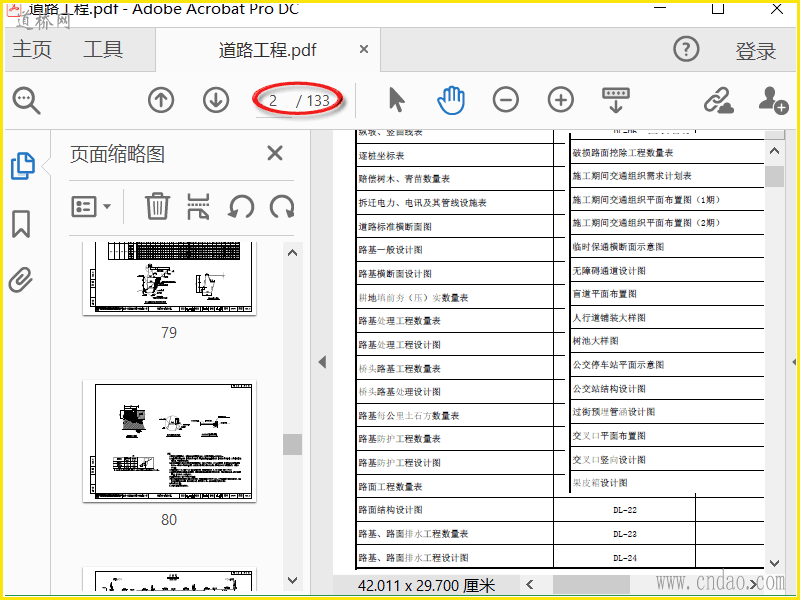The image size is (800, 600).
Task: Click the insert page break icon
Action: pos(198,206)
